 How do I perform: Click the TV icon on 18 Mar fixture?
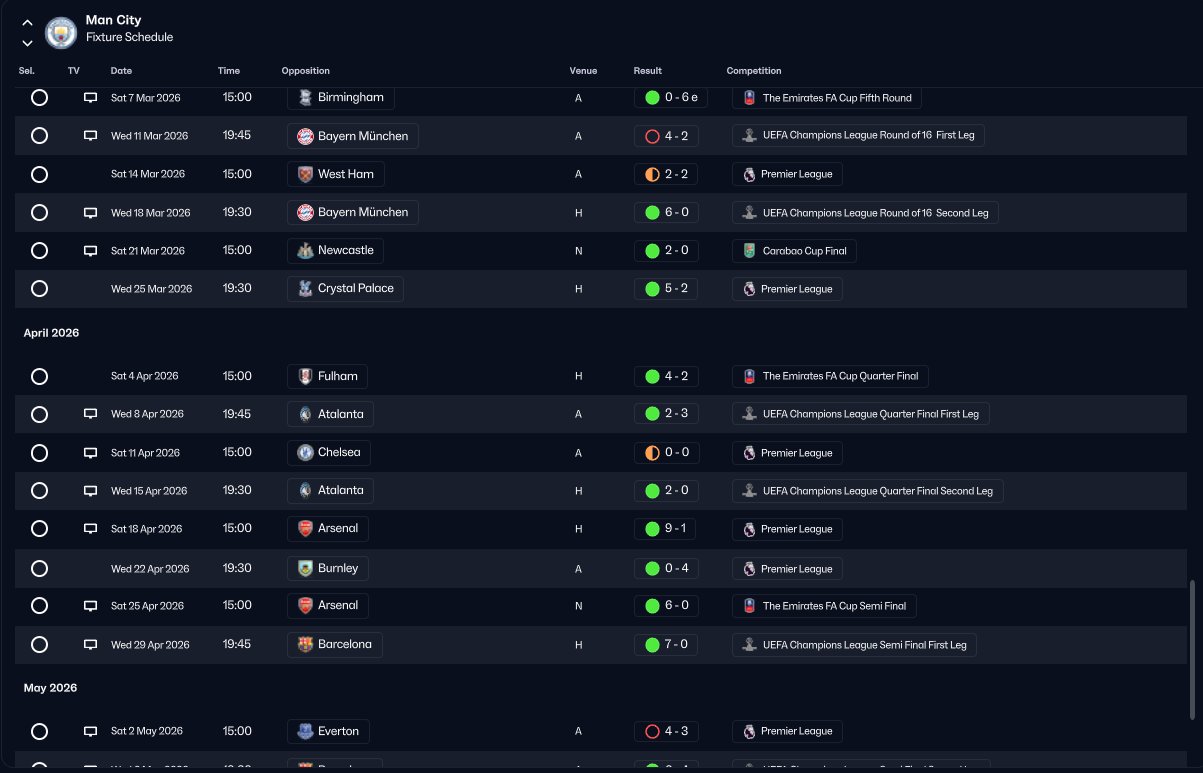(x=90, y=213)
